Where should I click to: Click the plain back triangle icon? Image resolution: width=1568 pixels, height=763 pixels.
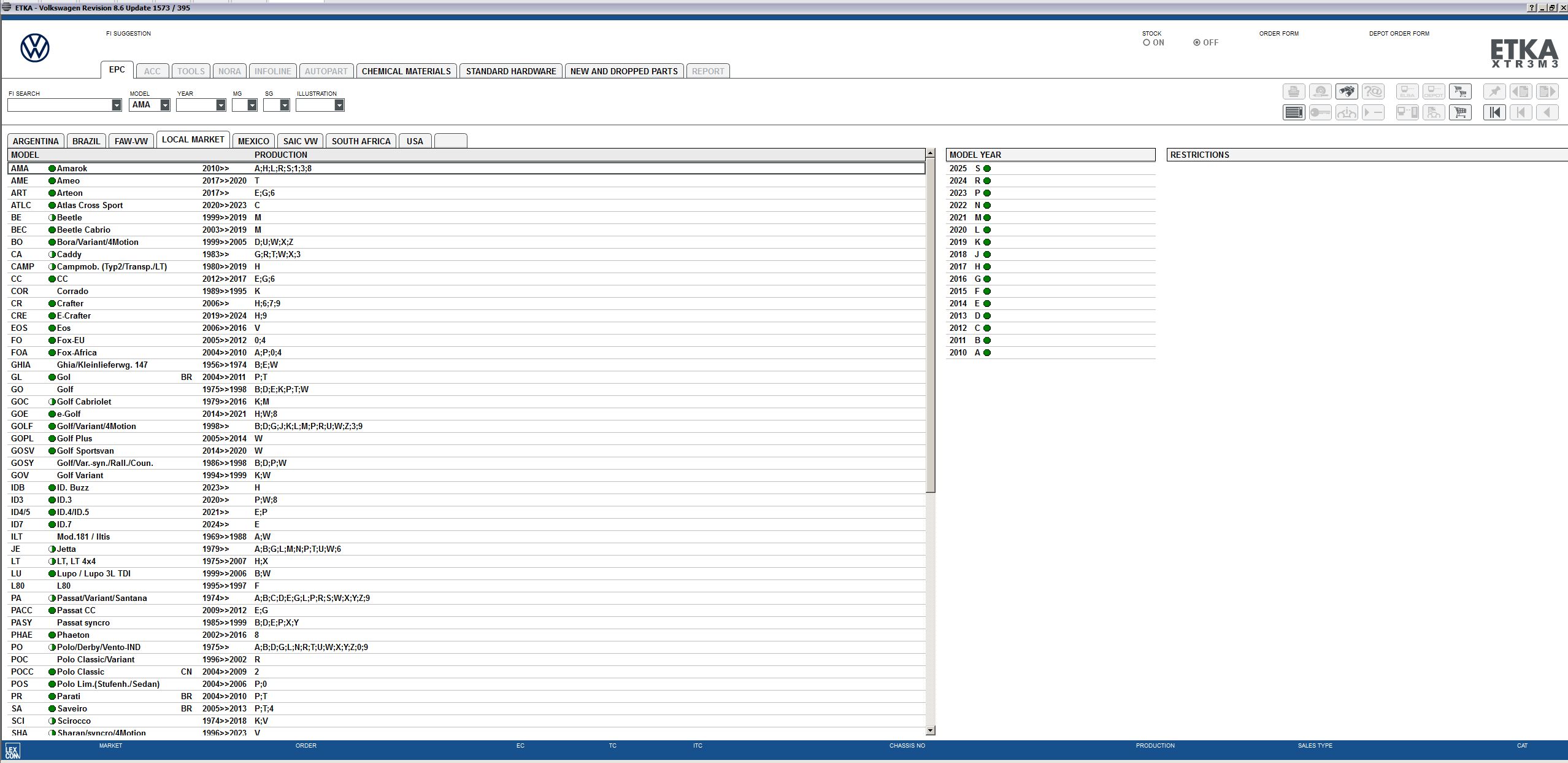pyautogui.click(x=1547, y=112)
